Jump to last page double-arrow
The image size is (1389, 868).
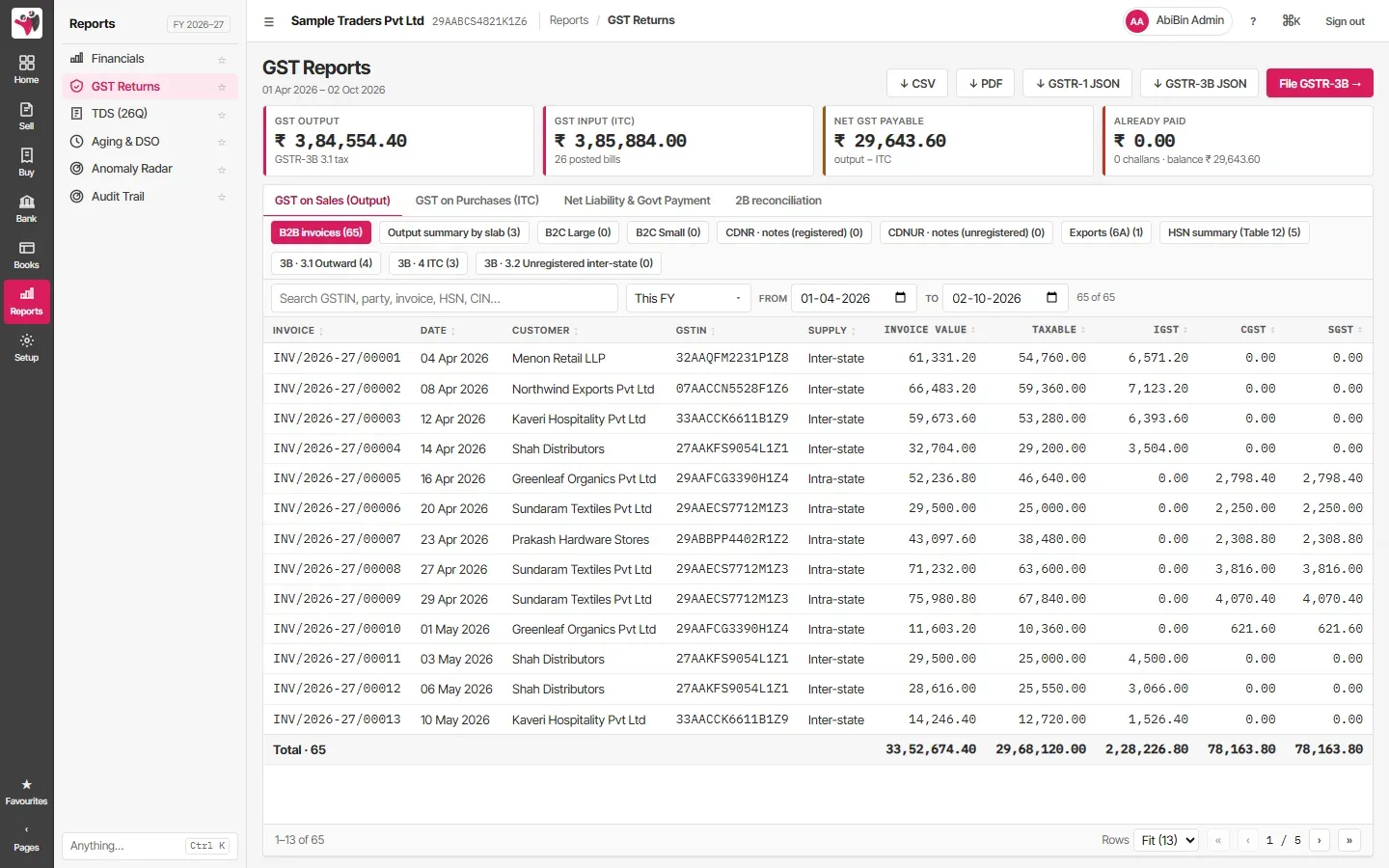(1349, 840)
